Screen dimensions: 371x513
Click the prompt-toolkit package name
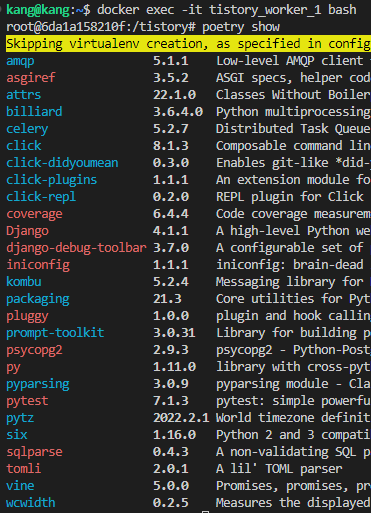[x=55, y=333]
